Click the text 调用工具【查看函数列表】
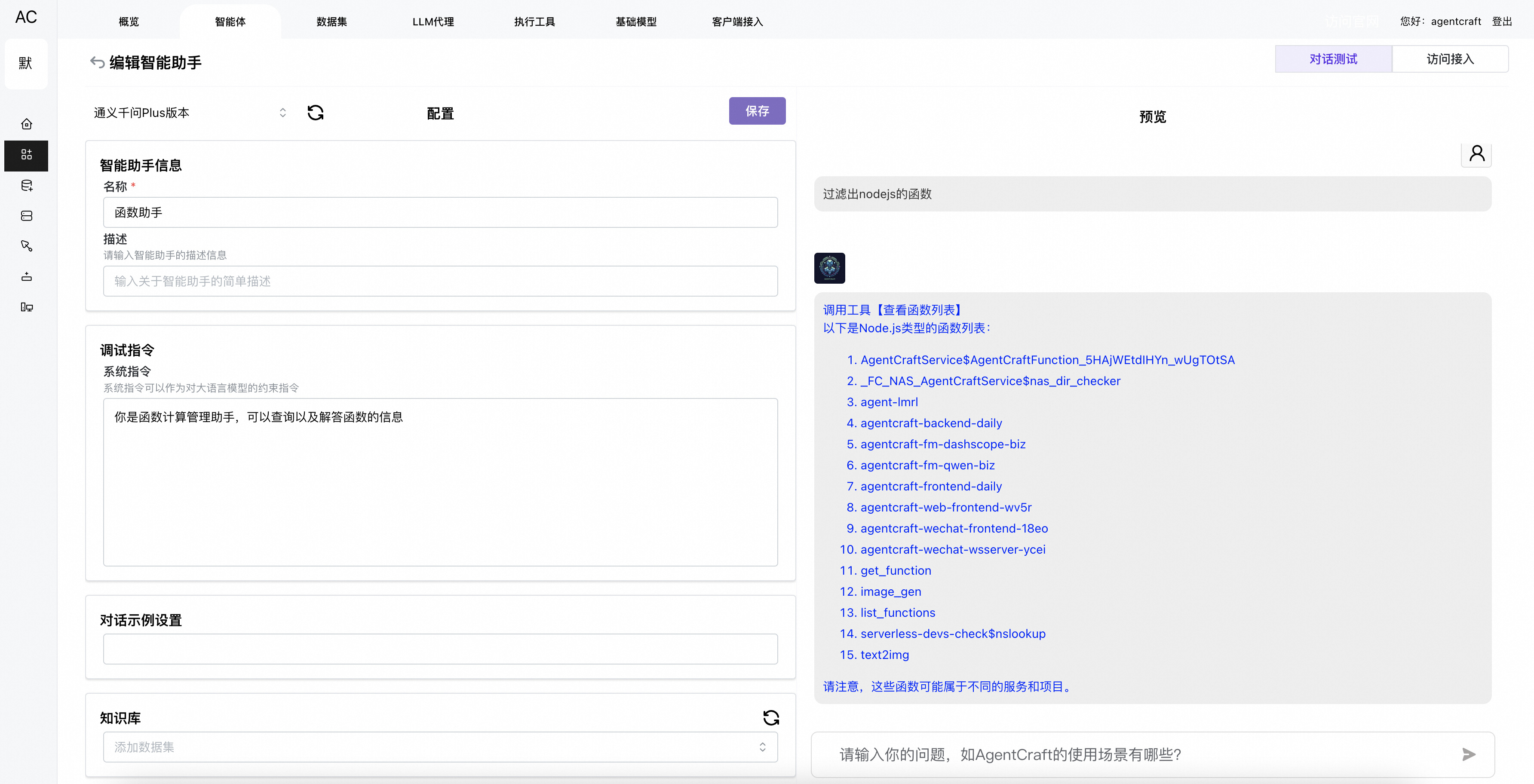 894,310
